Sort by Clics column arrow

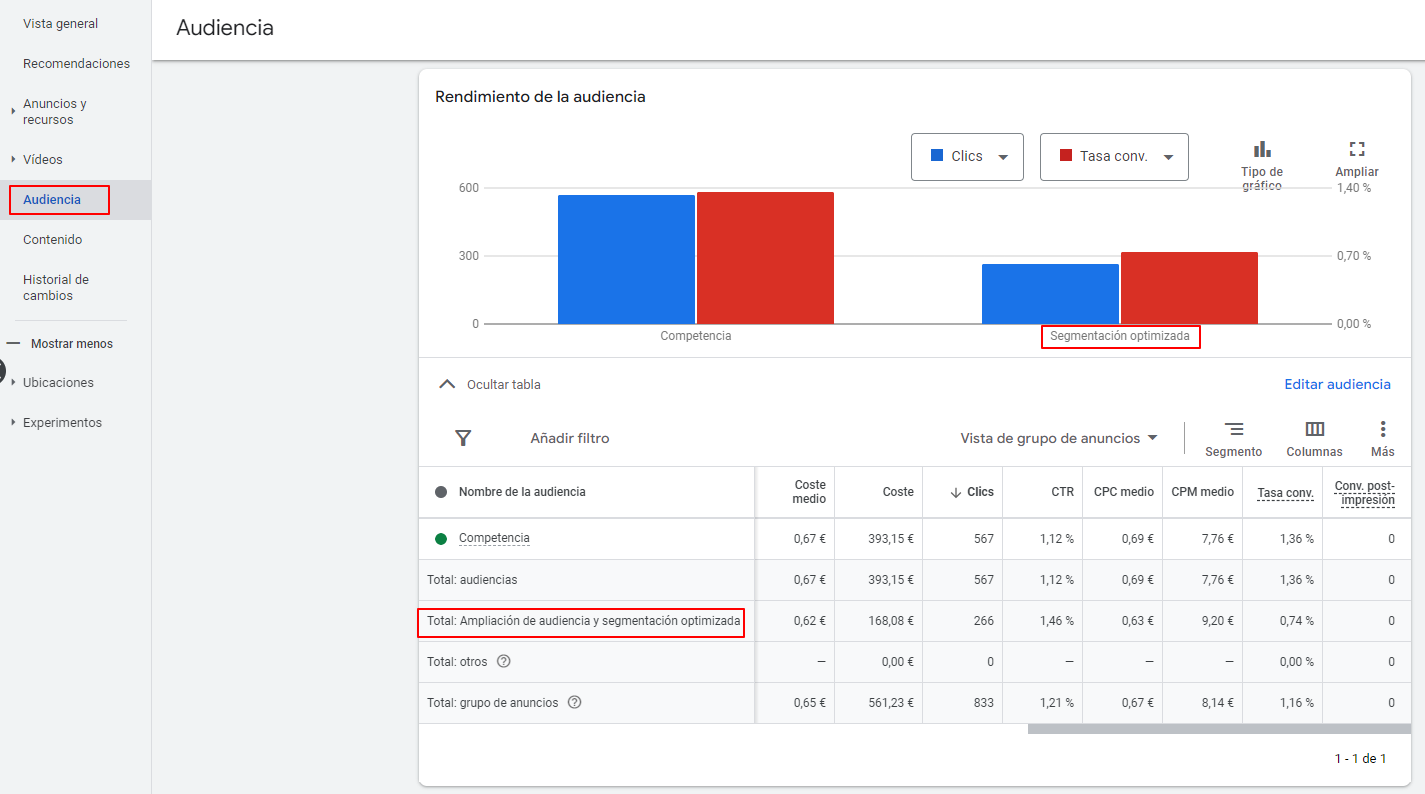(956, 492)
